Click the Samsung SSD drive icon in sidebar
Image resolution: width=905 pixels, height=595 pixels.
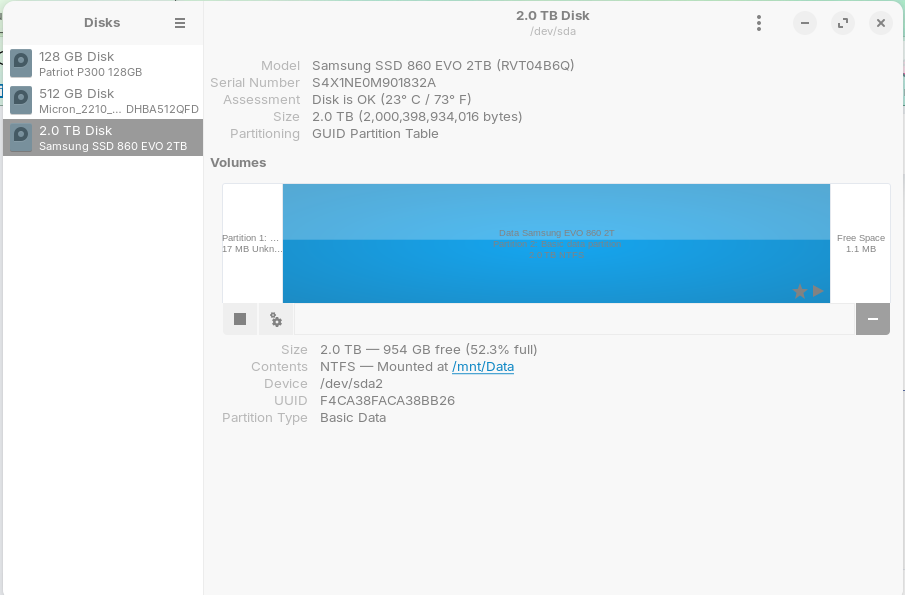[x=20, y=137]
